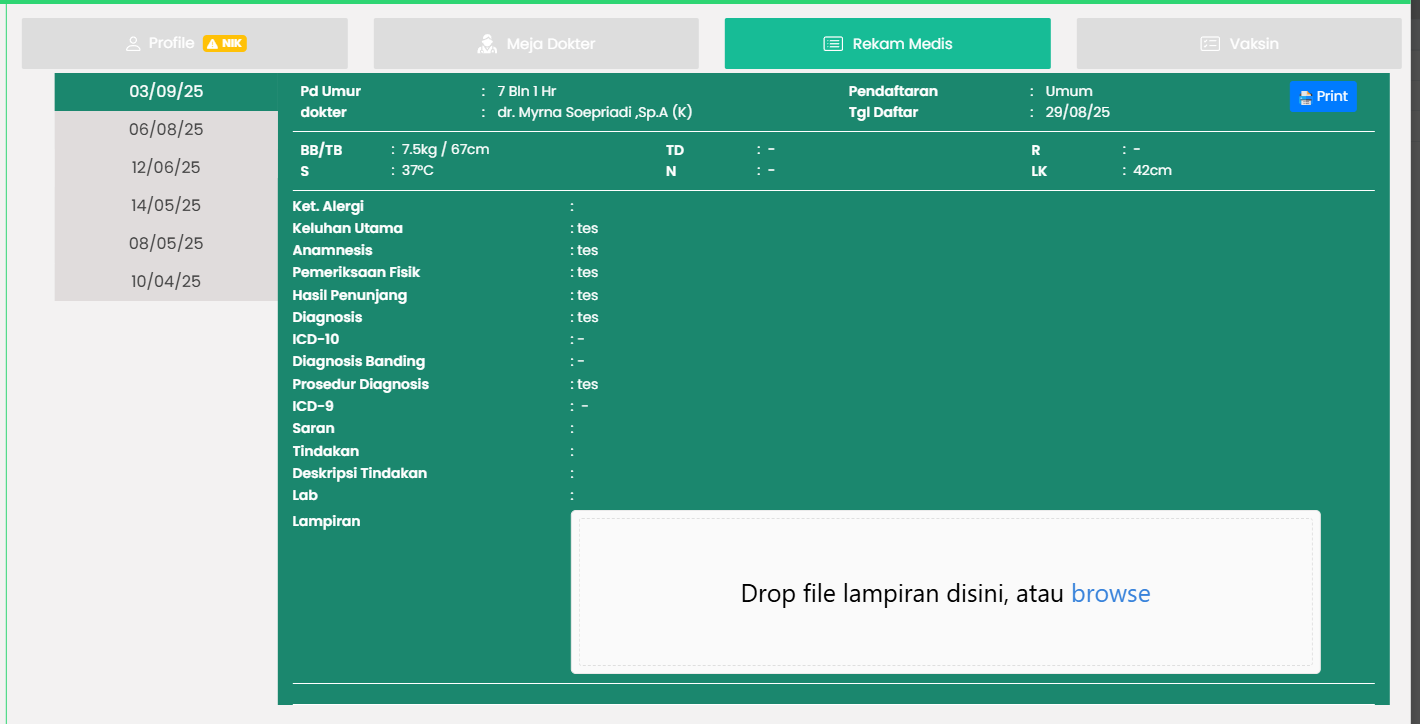Screen dimensions: 1420x724
Task: Click the NIK warning badge next to Profile
Action: coord(224,43)
